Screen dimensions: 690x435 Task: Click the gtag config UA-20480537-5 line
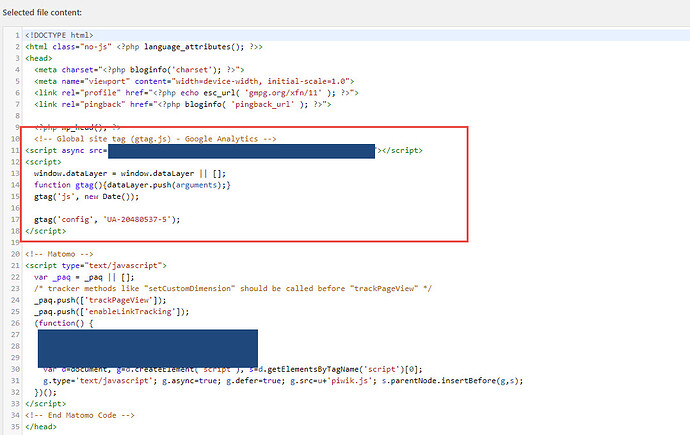click(107, 219)
